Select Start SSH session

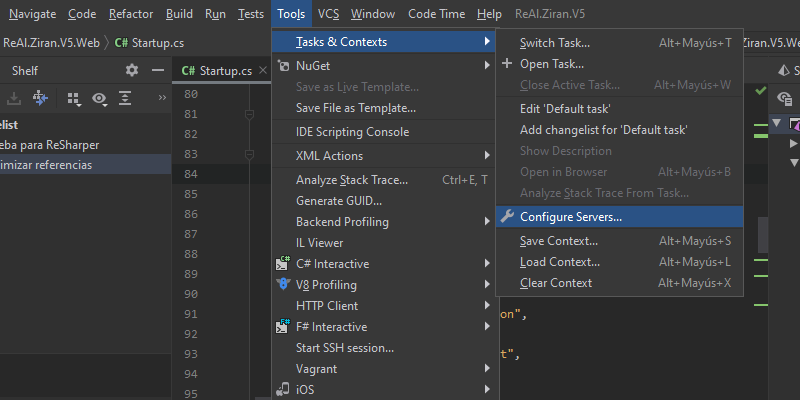[x=383, y=347]
